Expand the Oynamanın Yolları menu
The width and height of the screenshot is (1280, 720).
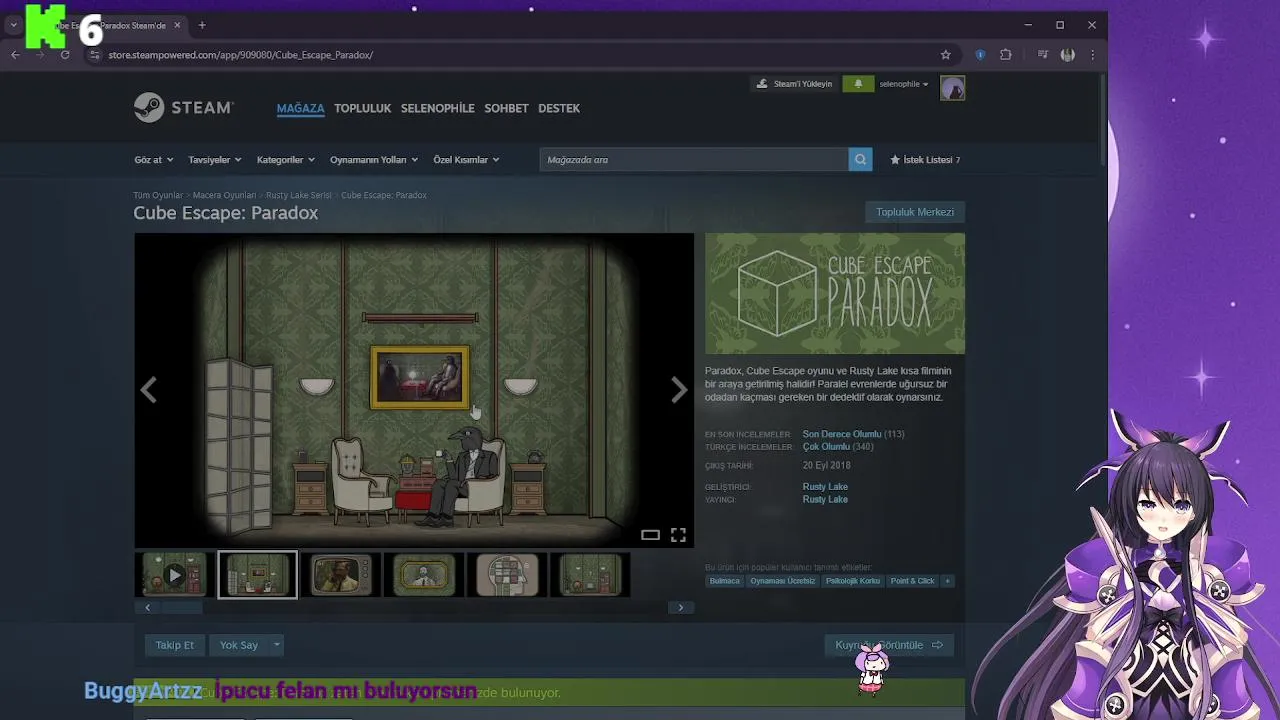tap(374, 160)
